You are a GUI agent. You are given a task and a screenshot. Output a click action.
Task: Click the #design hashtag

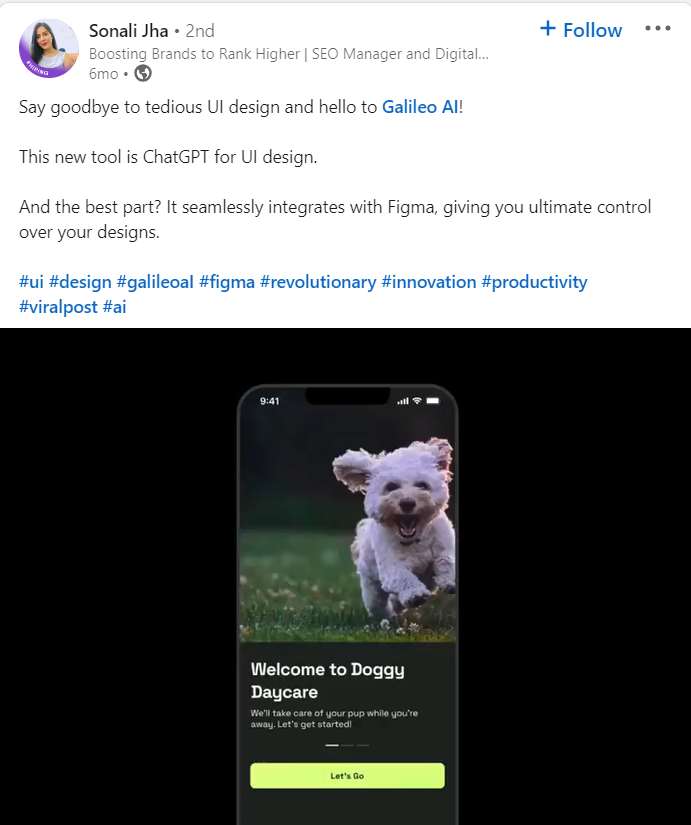click(80, 282)
